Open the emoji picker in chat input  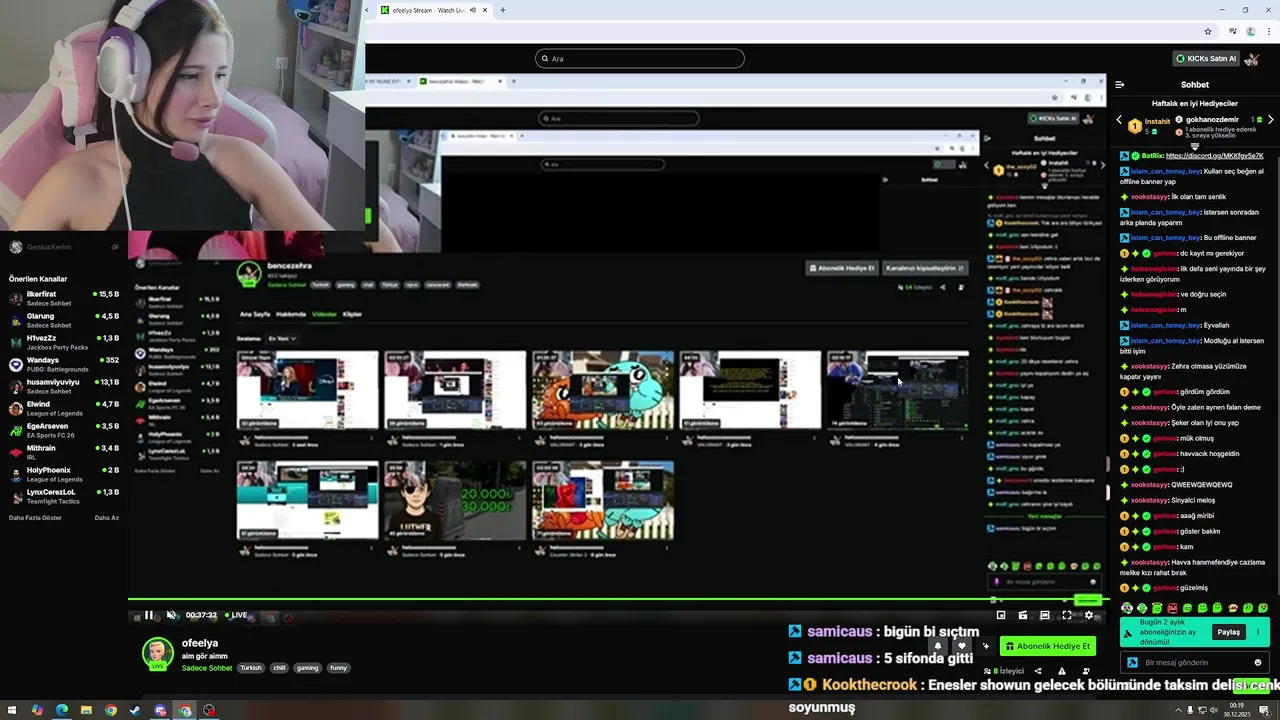(x=1258, y=662)
